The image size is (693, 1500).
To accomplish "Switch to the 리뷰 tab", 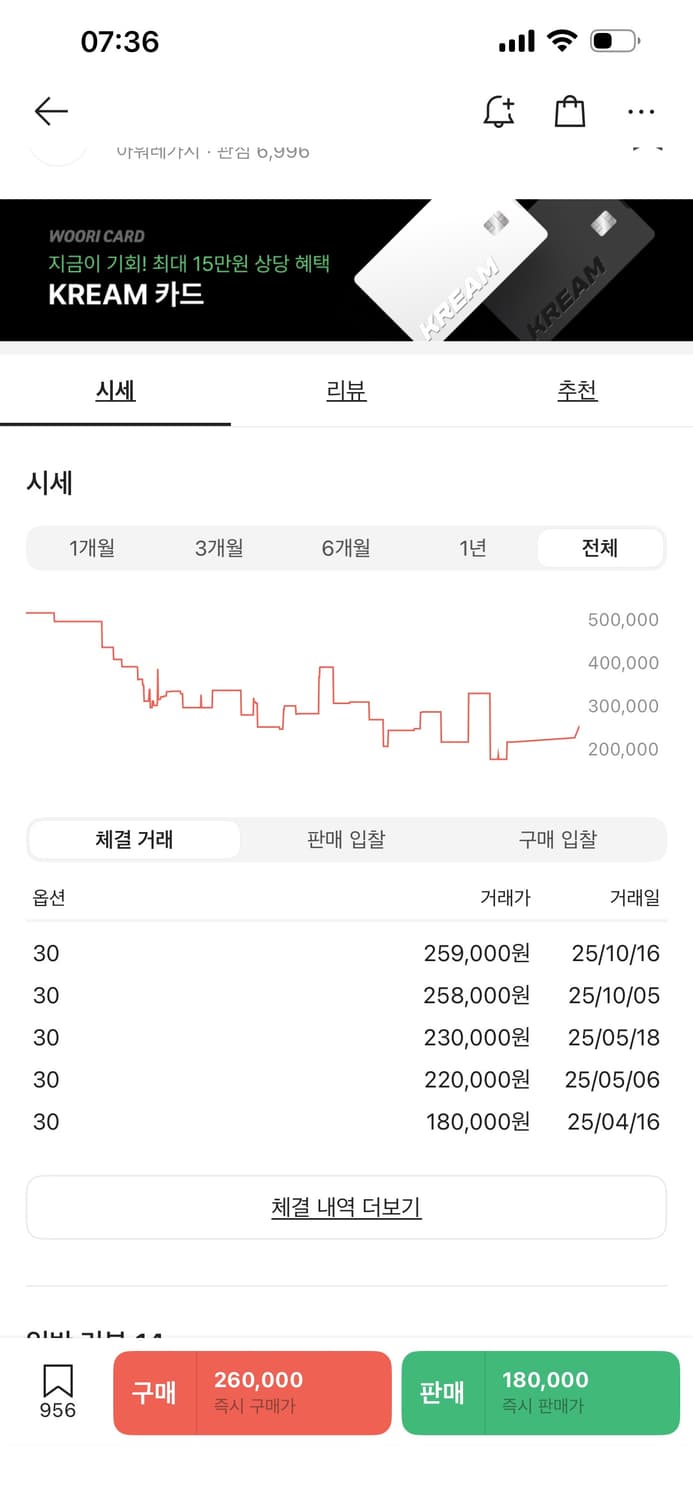I will pyautogui.click(x=346, y=391).
